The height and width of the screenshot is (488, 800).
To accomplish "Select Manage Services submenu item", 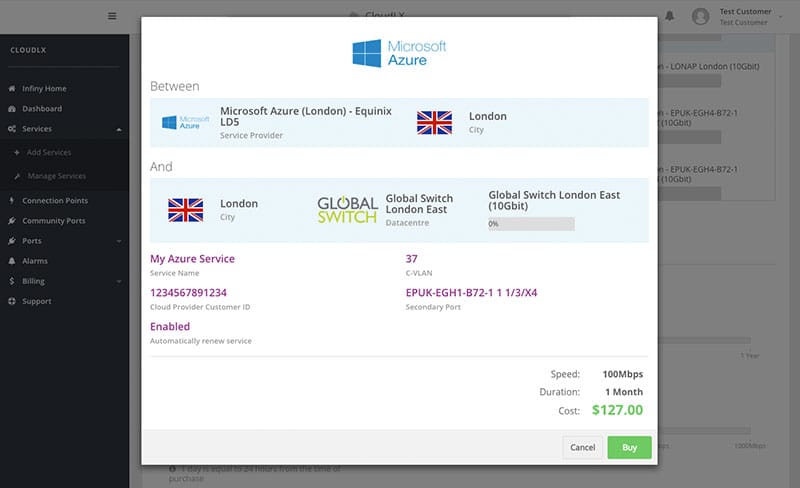I will point(57,176).
